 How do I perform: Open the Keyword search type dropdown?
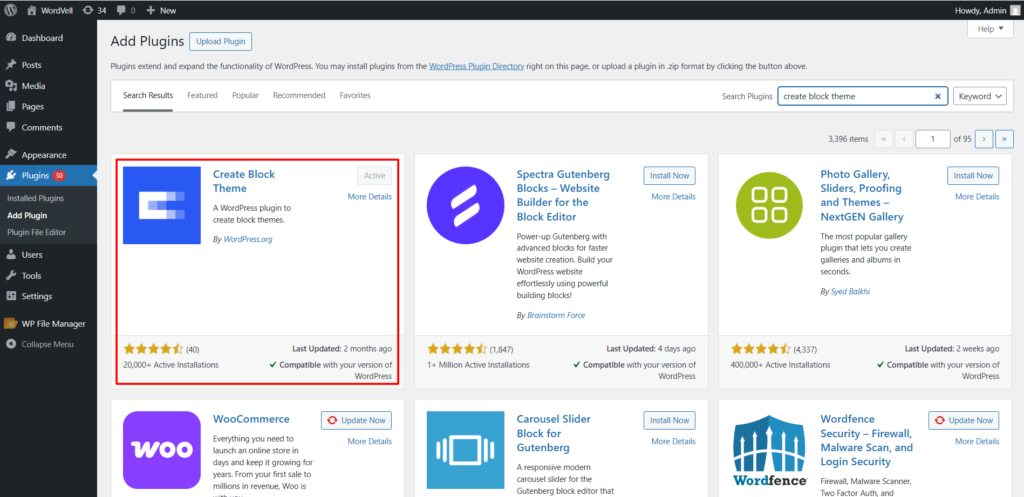coord(980,96)
